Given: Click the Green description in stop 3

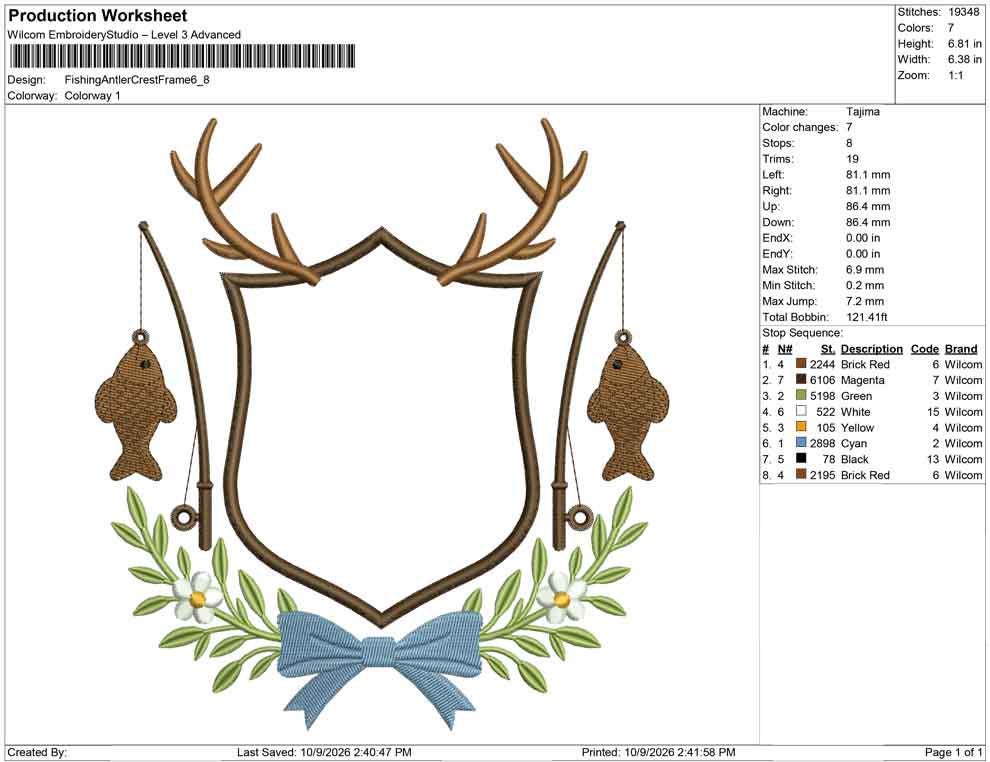Looking at the screenshot, I should tap(856, 396).
